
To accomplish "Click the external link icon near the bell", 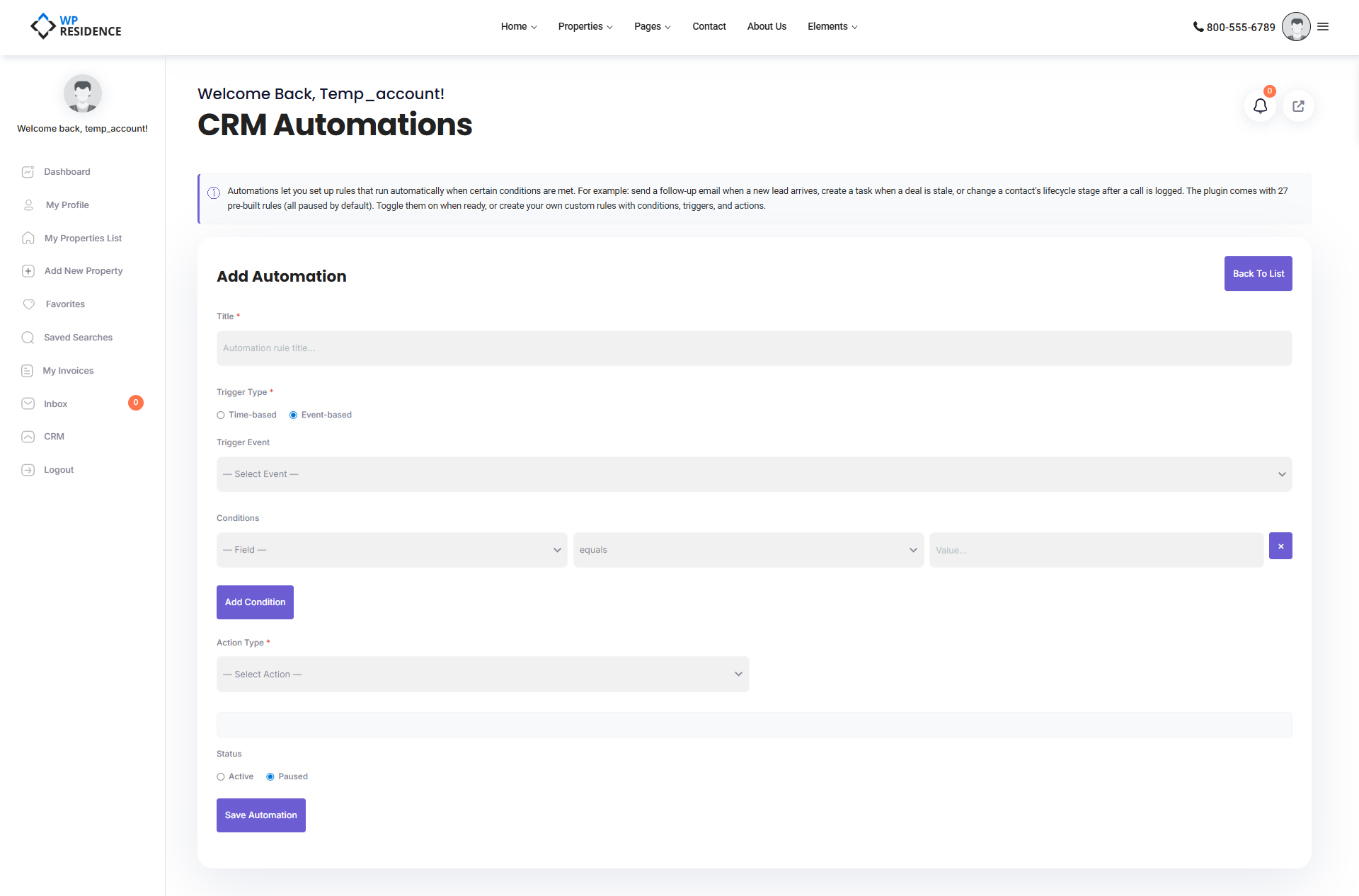I will coord(1298,106).
